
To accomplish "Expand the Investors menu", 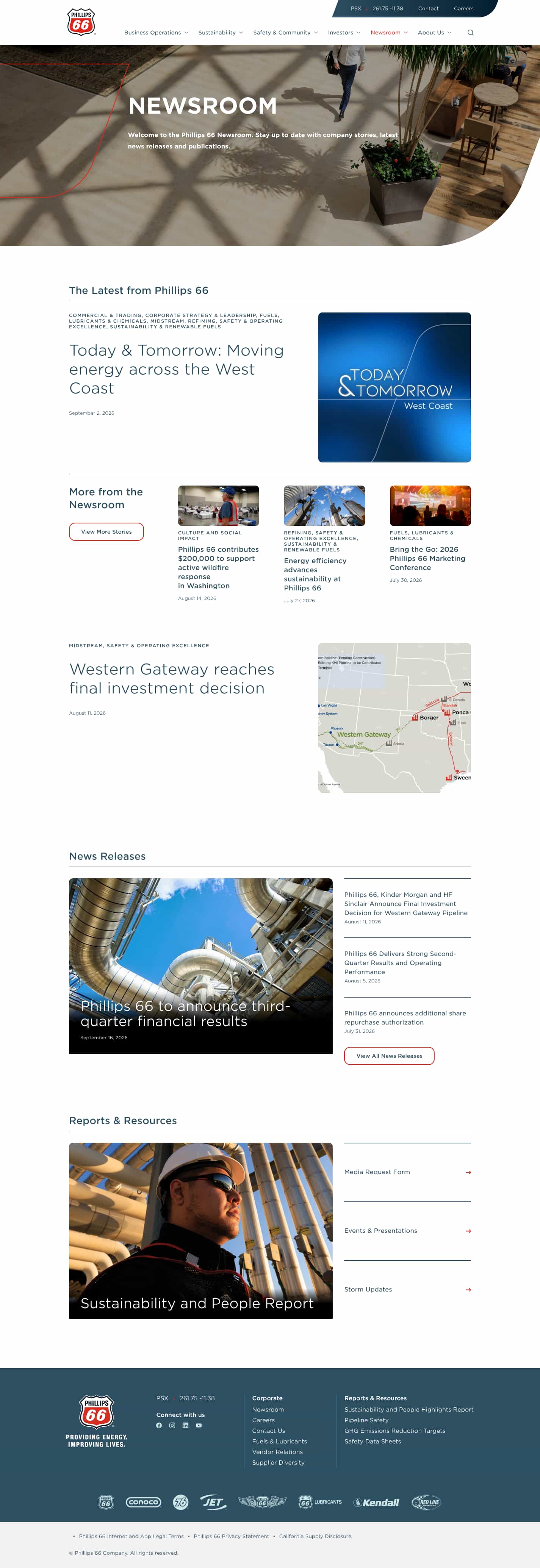I will (x=344, y=33).
